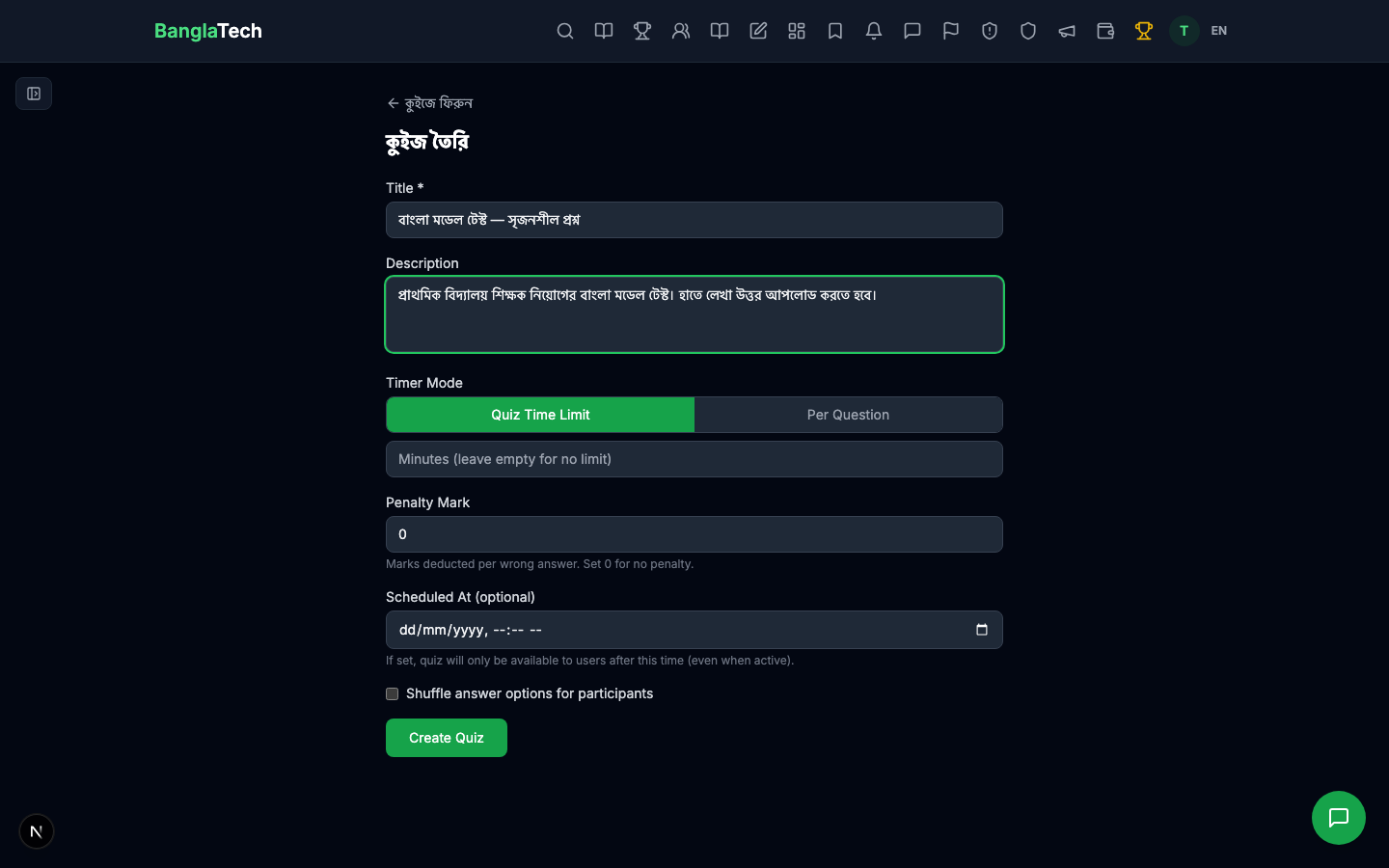Click the BanglaTech logo
The image size is (1389, 868).
click(208, 31)
